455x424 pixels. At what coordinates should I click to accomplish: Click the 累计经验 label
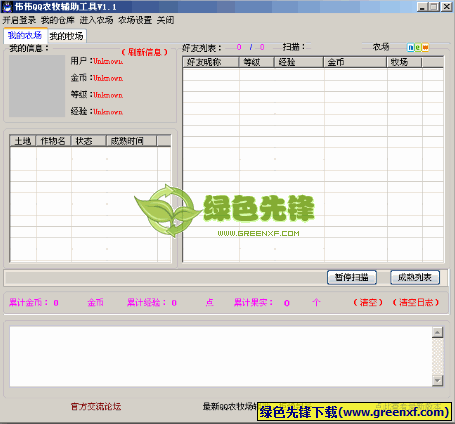pyautogui.click(x=146, y=302)
